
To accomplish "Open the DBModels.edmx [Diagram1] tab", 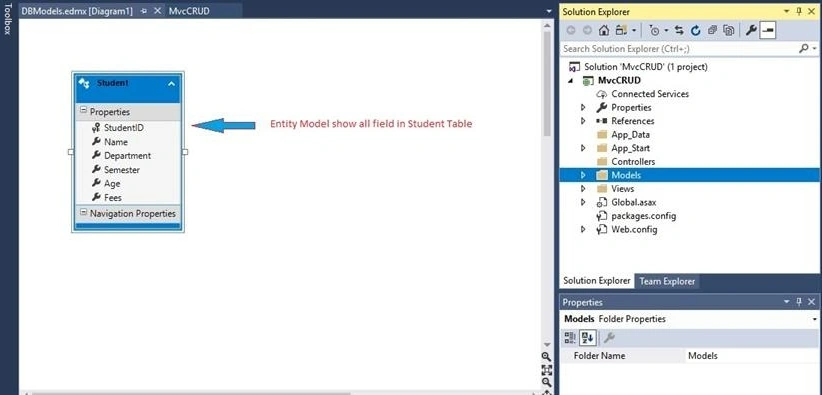I will pos(77,11).
